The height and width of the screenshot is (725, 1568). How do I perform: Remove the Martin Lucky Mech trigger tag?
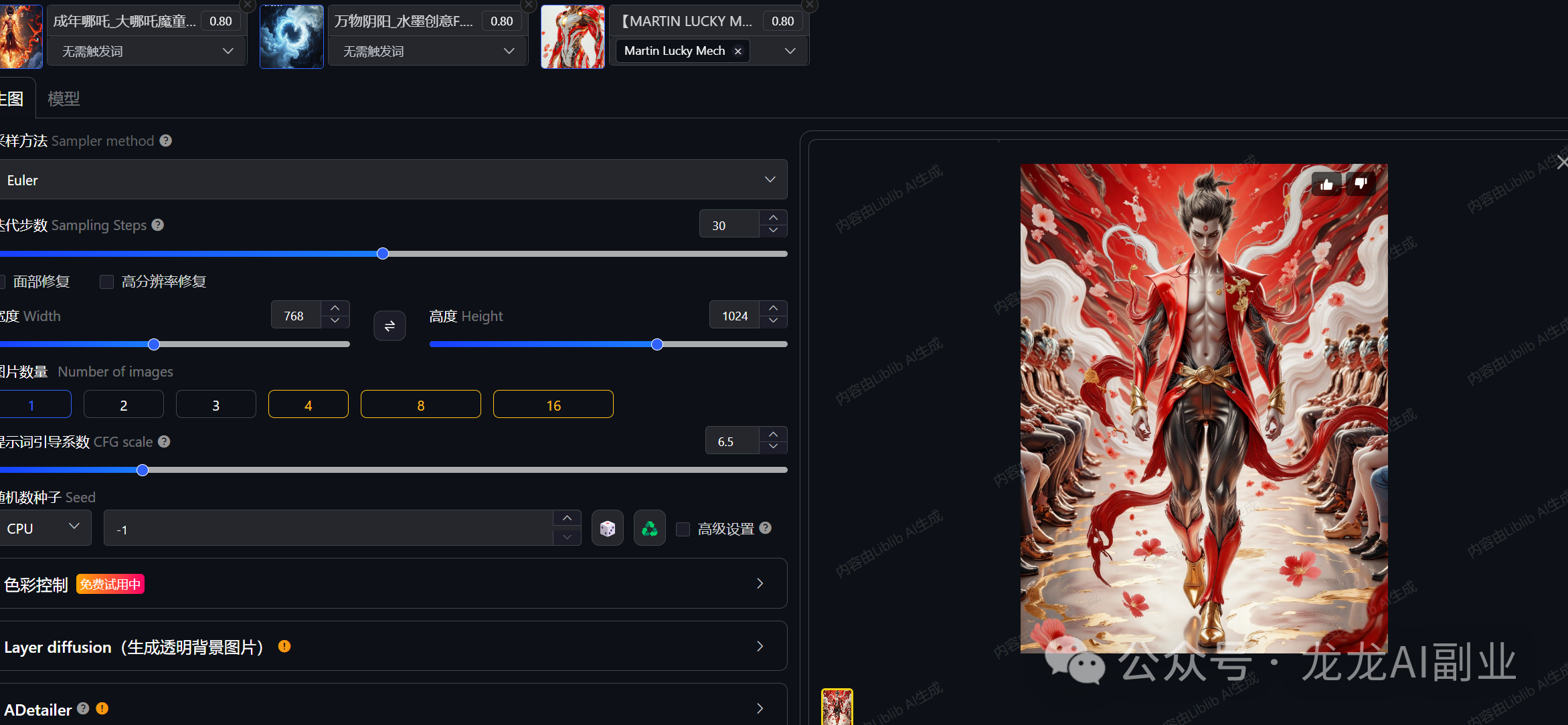click(x=737, y=51)
